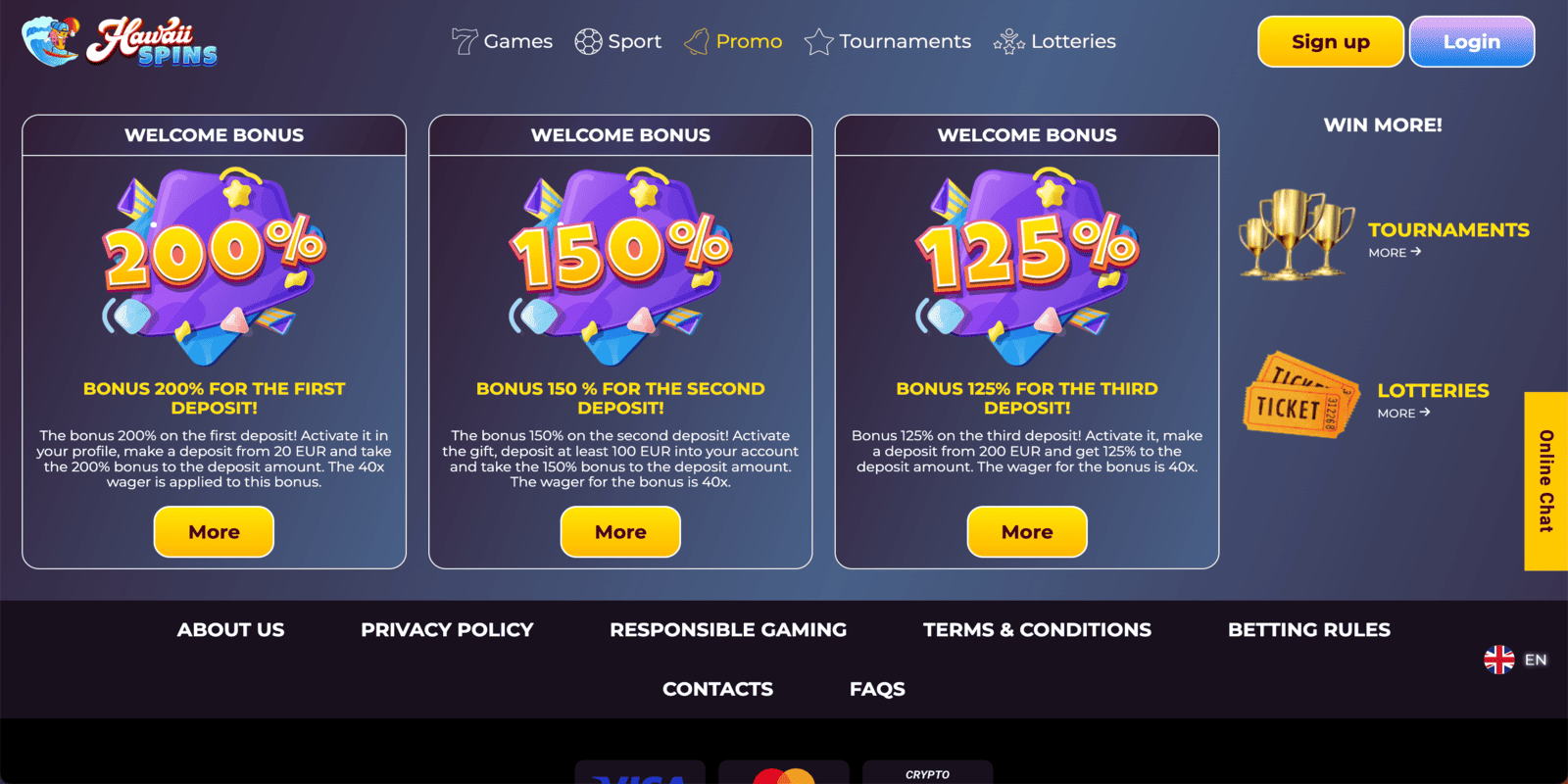Click the Login button
This screenshot has height=784, width=1568.
click(1472, 41)
